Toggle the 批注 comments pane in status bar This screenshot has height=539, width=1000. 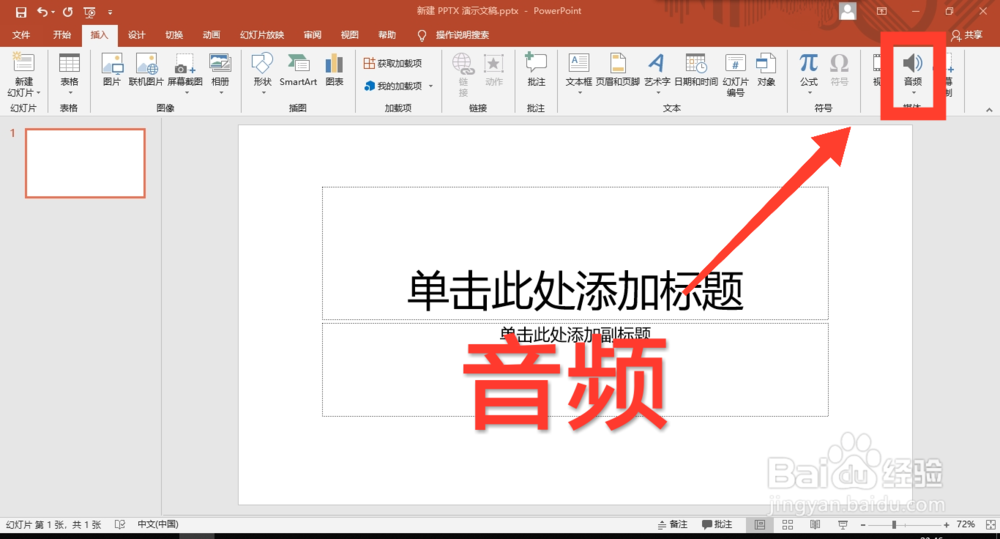[x=717, y=525]
